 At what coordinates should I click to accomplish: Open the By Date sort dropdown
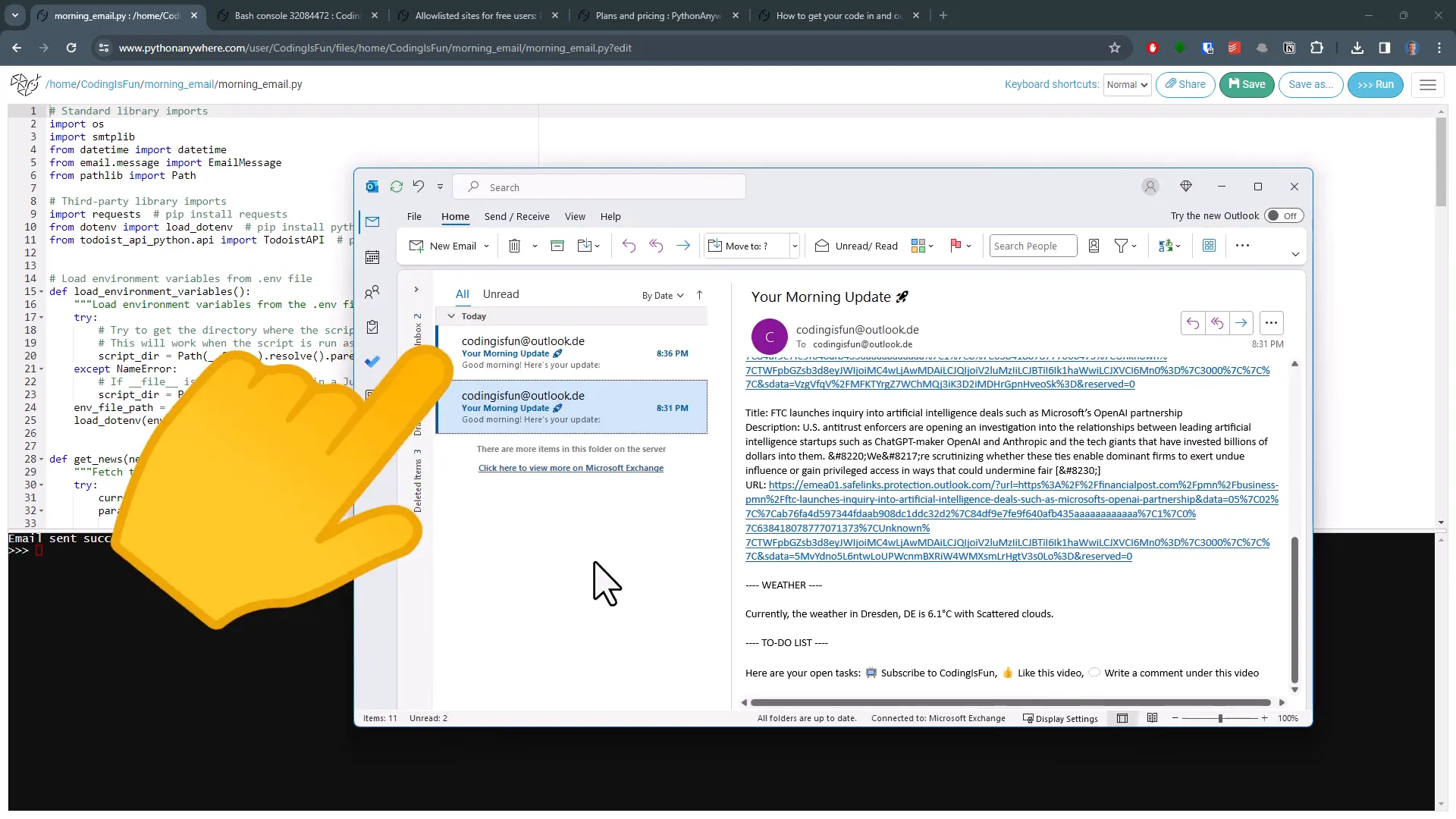[663, 296]
